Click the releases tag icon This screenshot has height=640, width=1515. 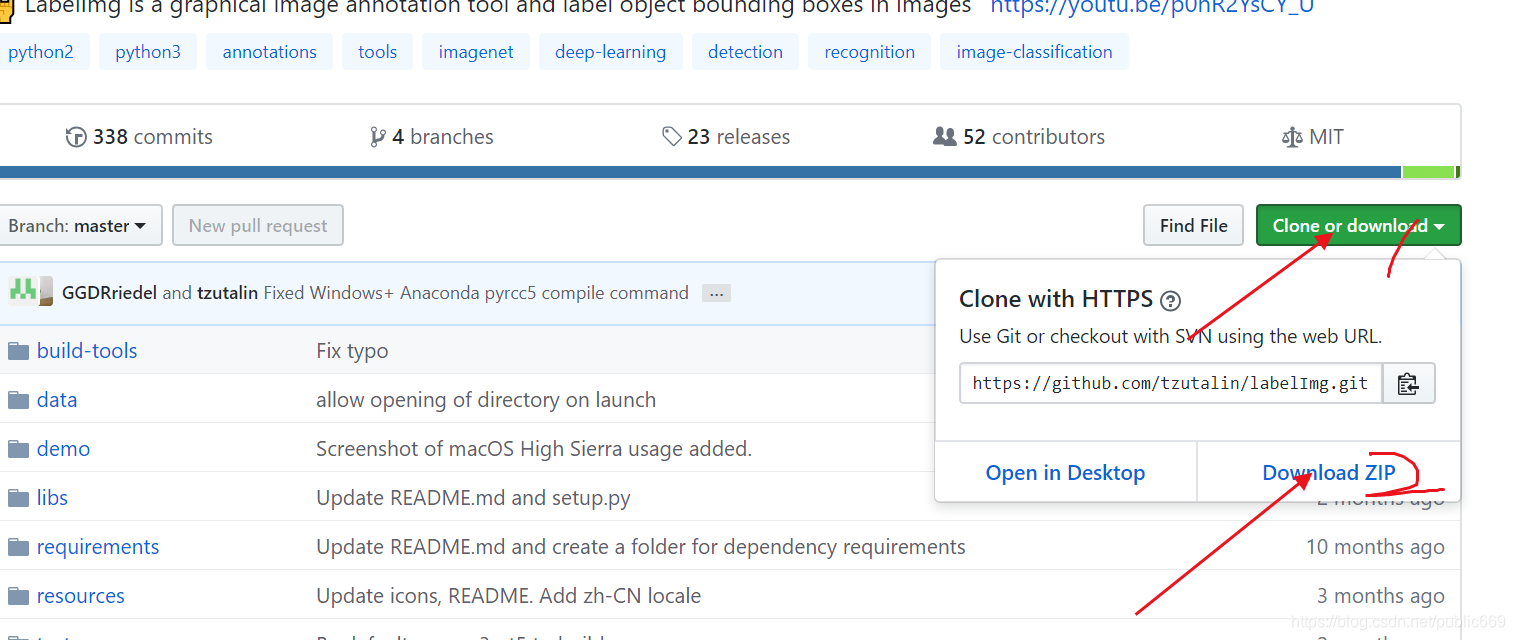(x=672, y=137)
